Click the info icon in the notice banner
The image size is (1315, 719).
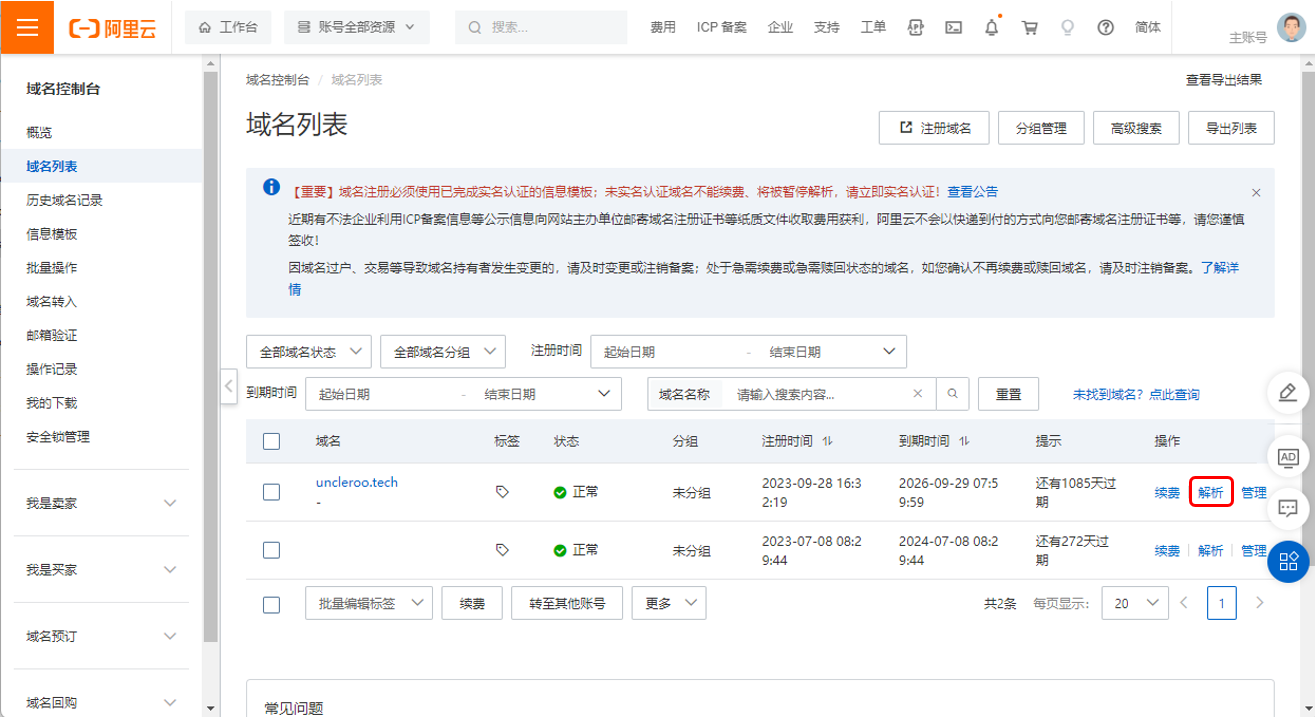pyautogui.click(x=271, y=187)
